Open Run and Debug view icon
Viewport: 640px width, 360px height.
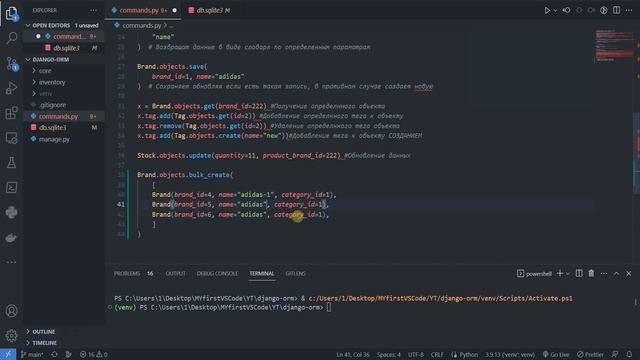pos(11,88)
